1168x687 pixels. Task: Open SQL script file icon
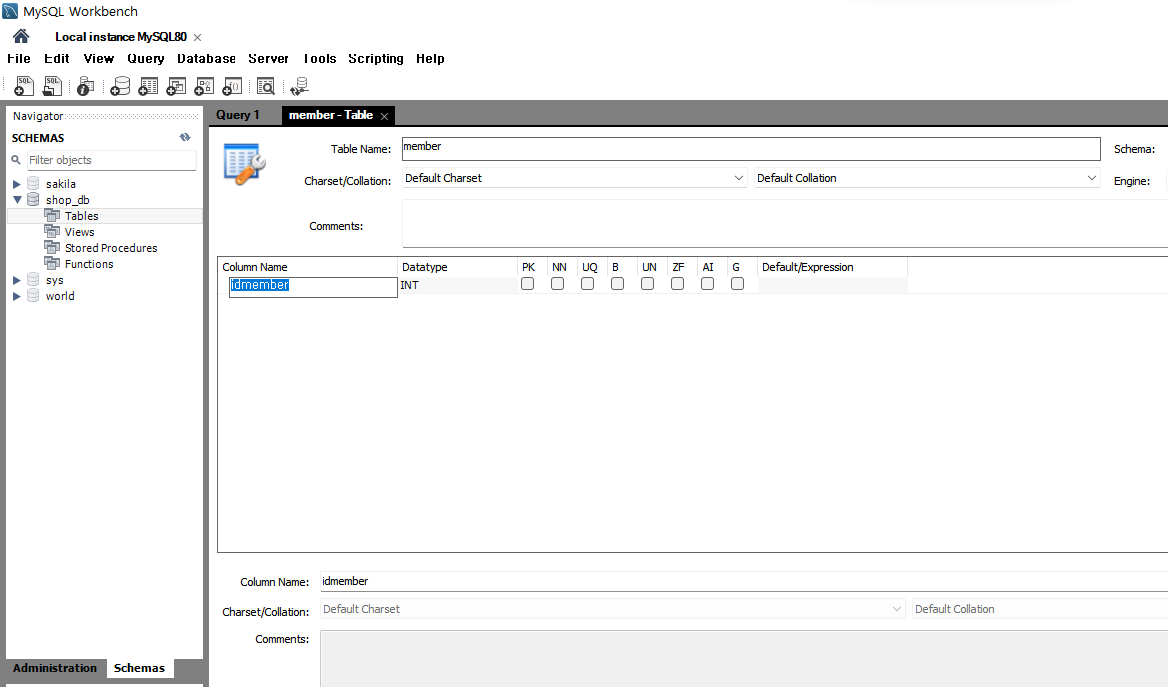(x=52, y=86)
